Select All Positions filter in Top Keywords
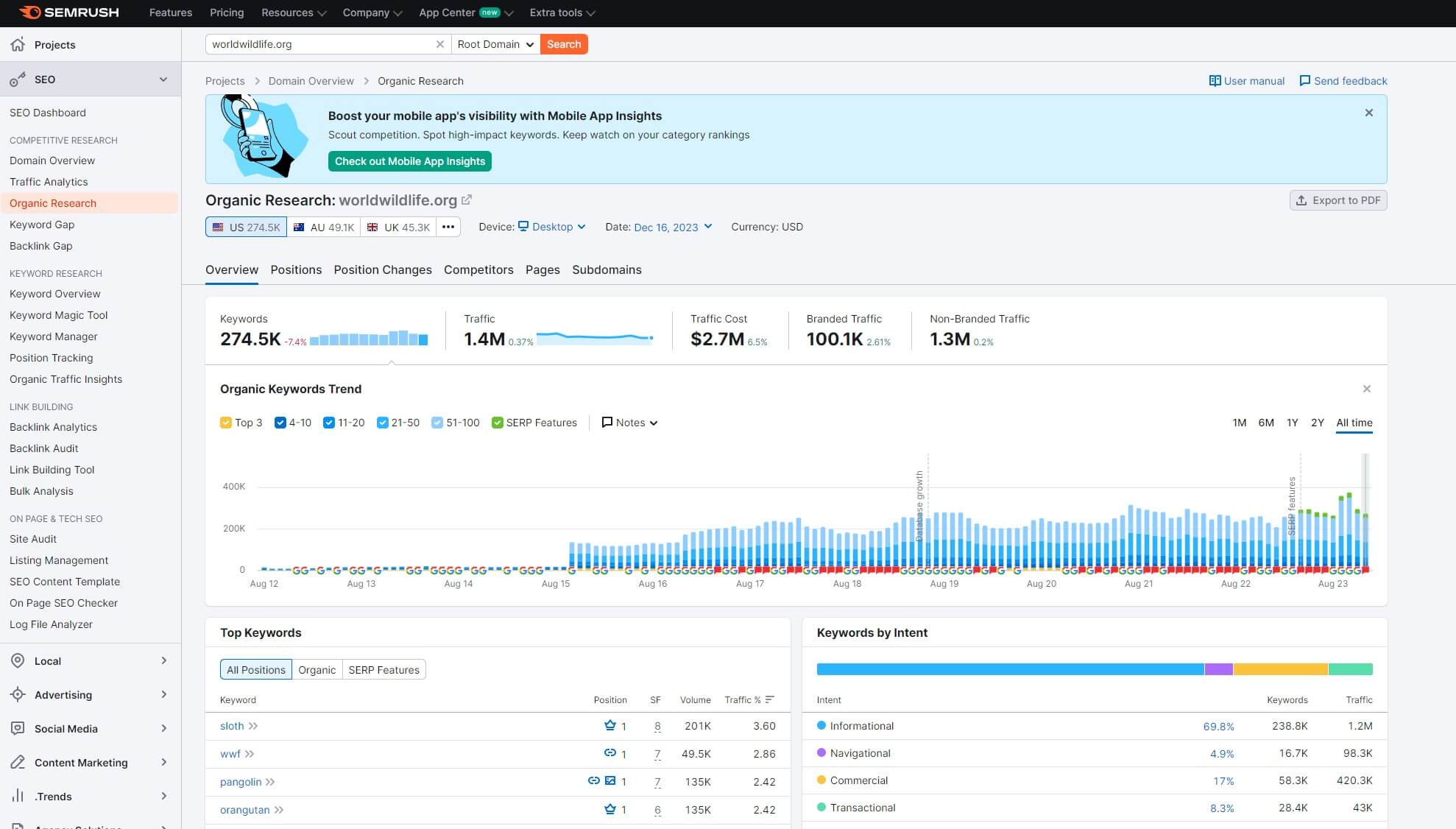 coord(256,669)
